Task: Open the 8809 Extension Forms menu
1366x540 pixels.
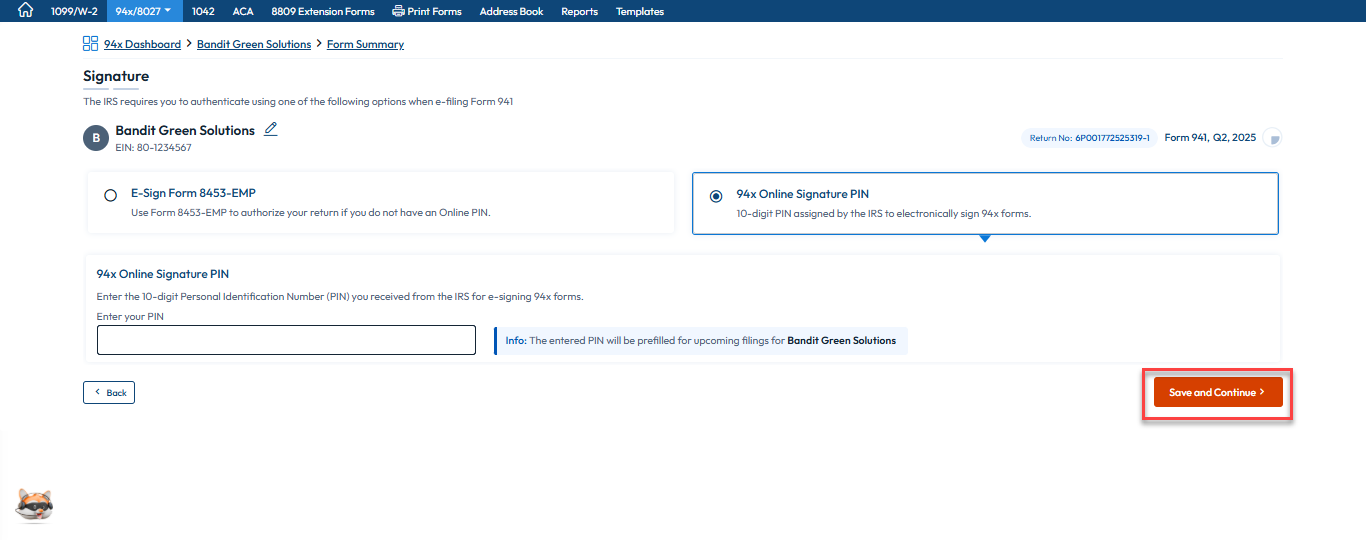Action: [x=323, y=11]
